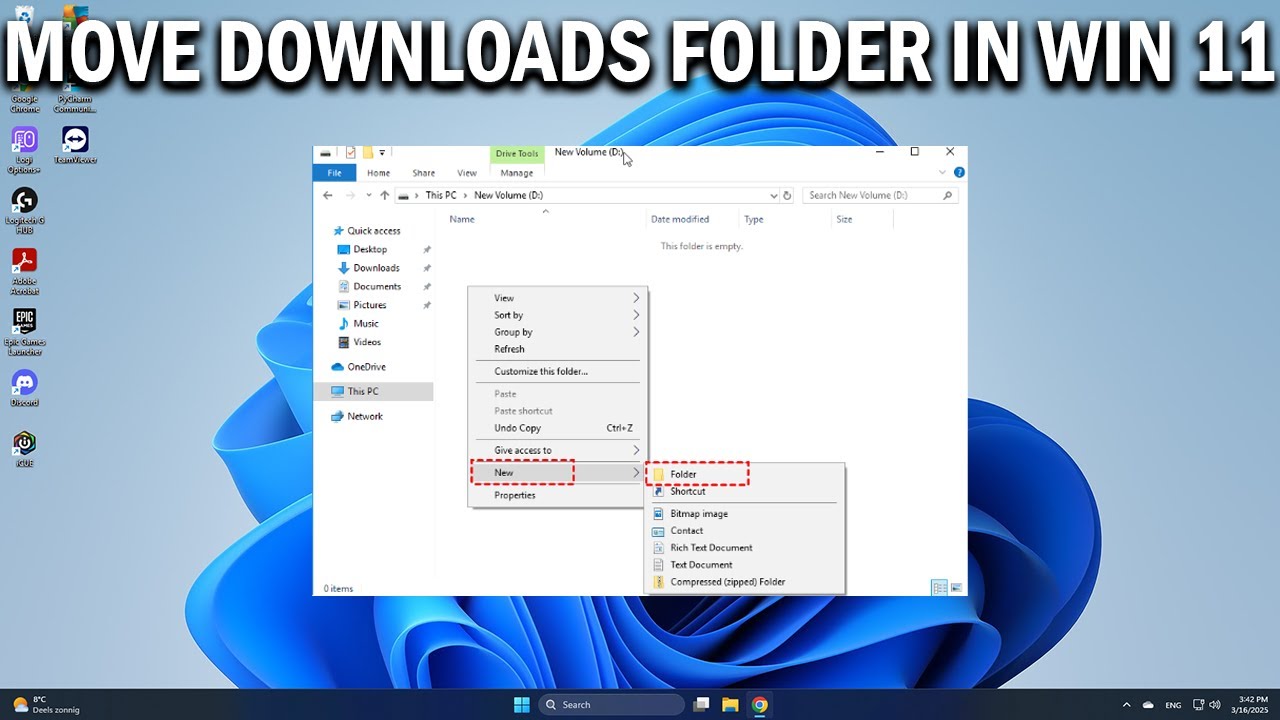Viewport: 1280px width, 720px height.
Task: Sort by the Date modified column header
Action: 693,219
